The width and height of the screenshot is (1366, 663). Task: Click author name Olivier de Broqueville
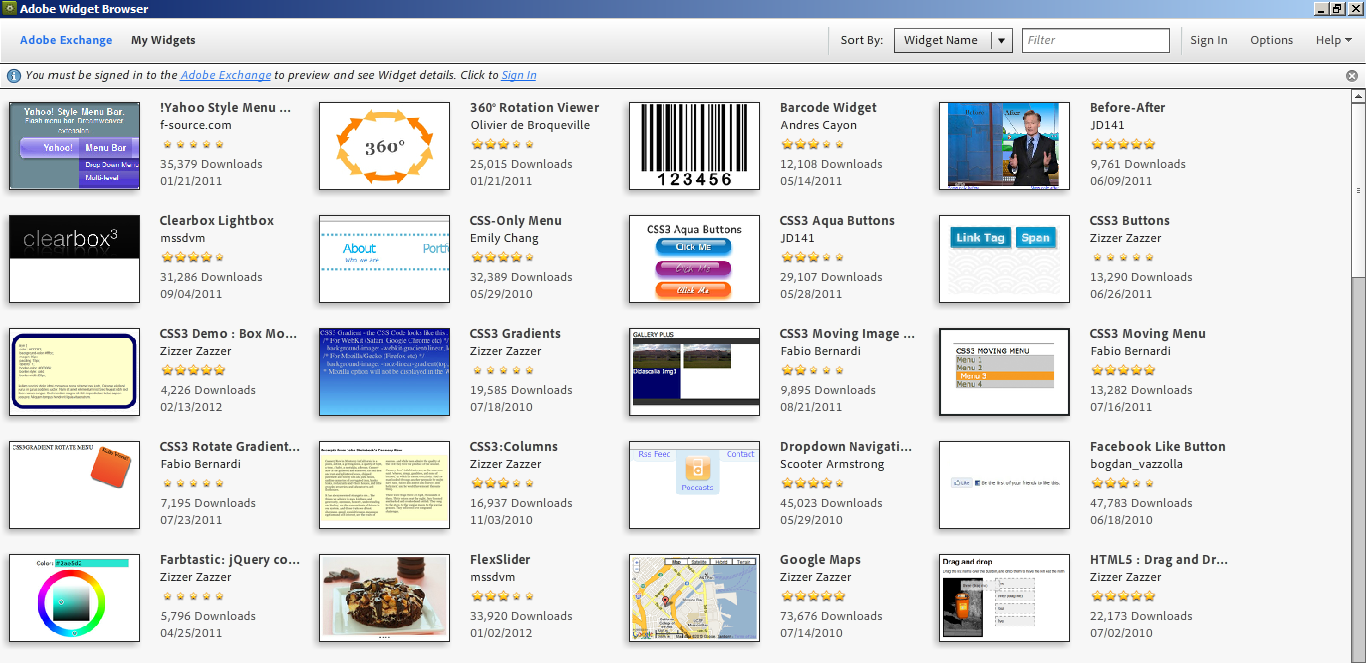530,126
